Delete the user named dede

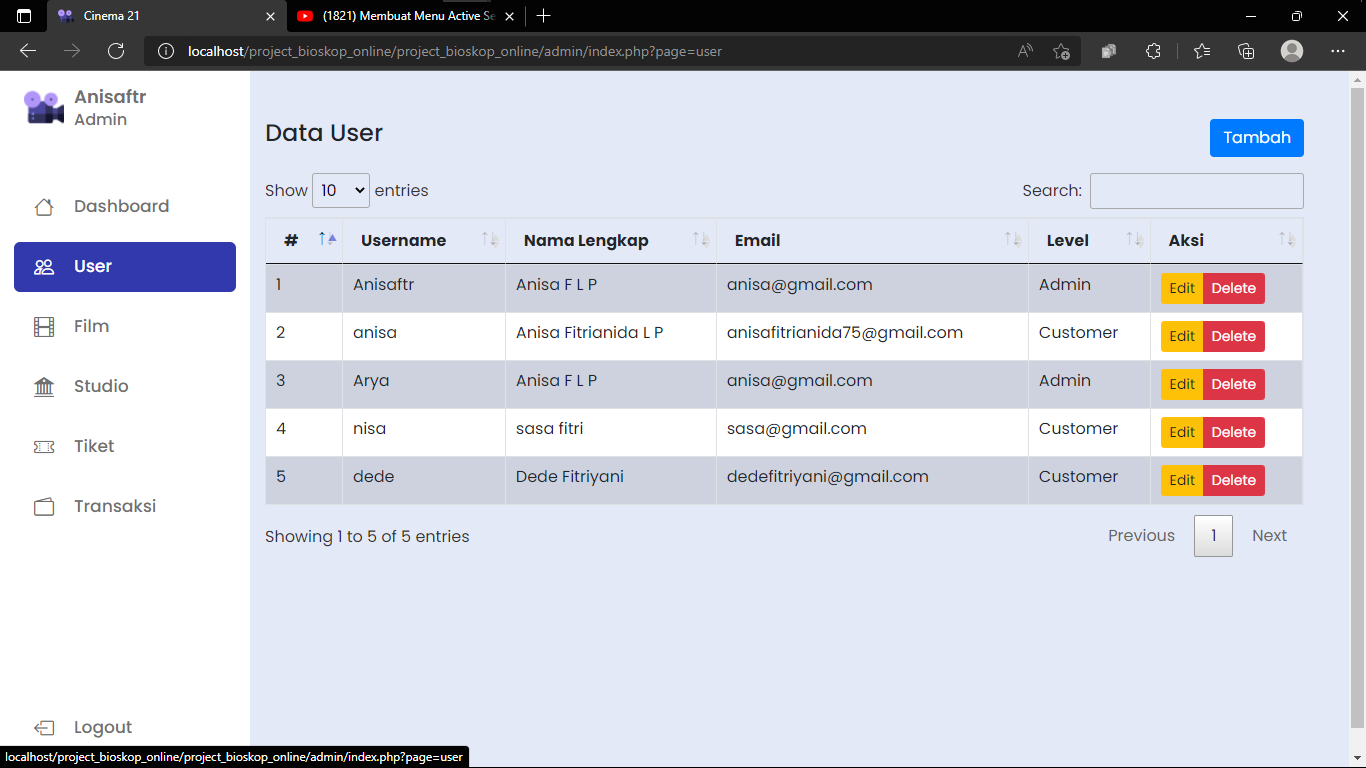1233,480
